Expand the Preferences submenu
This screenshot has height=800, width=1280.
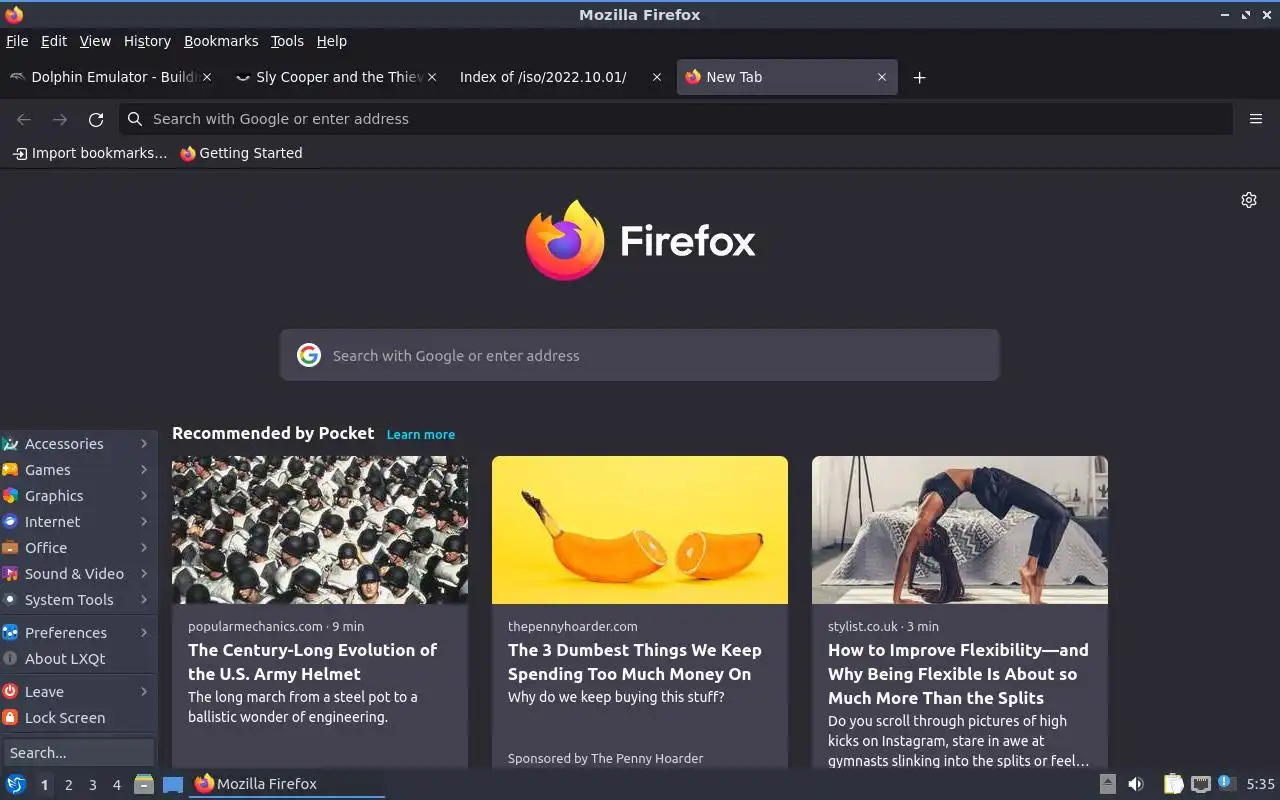point(78,633)
